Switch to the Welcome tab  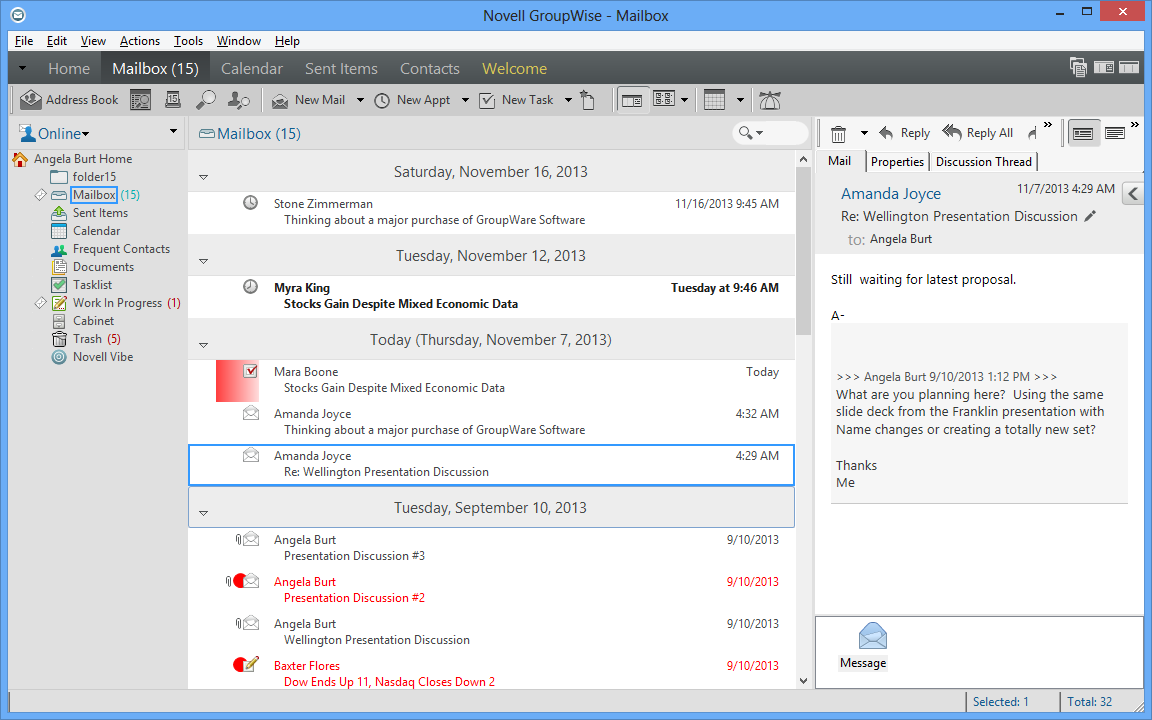[514, 68]
